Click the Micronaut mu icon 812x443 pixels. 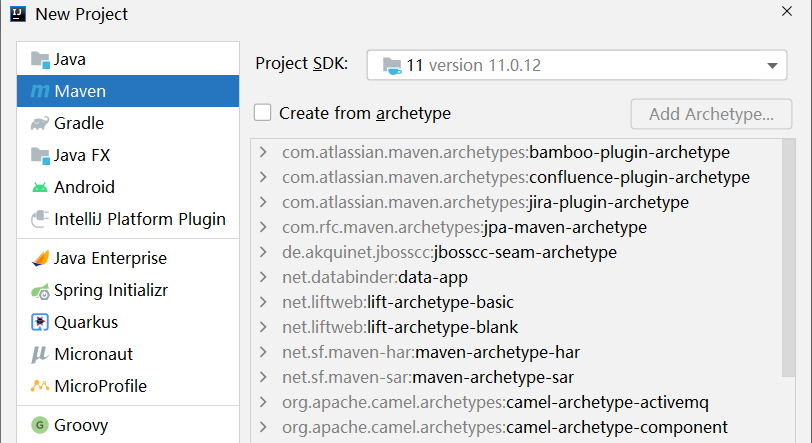point(40,354)
